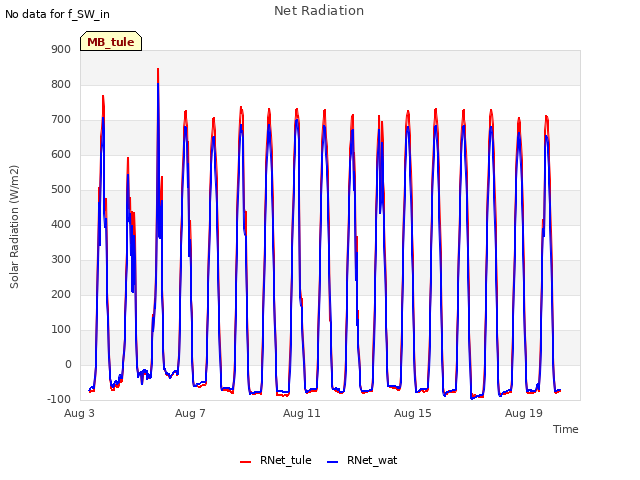Click the Net Radiation chart title
The image size is (640, 480).
(x=319, y=11)
